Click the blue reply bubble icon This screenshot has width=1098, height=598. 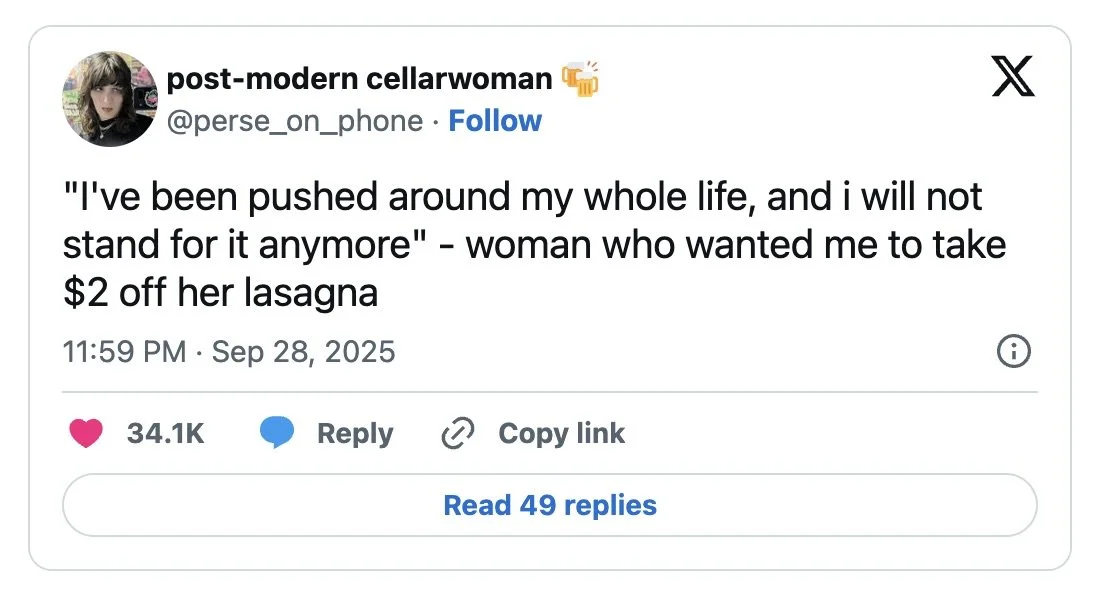click(x=277, y=433)
